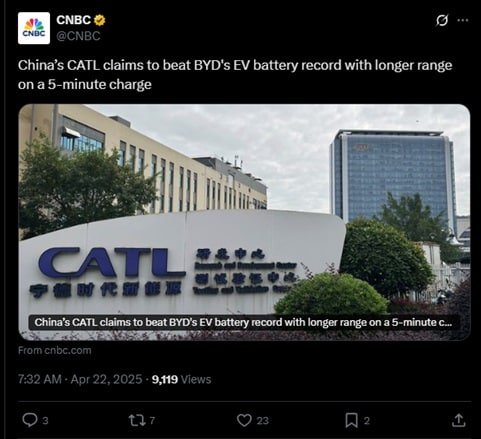Image resolution: width=481 pixels, height=439 pixels.
Task: Open CNBC display name link
Action: (x=73, y=20)
